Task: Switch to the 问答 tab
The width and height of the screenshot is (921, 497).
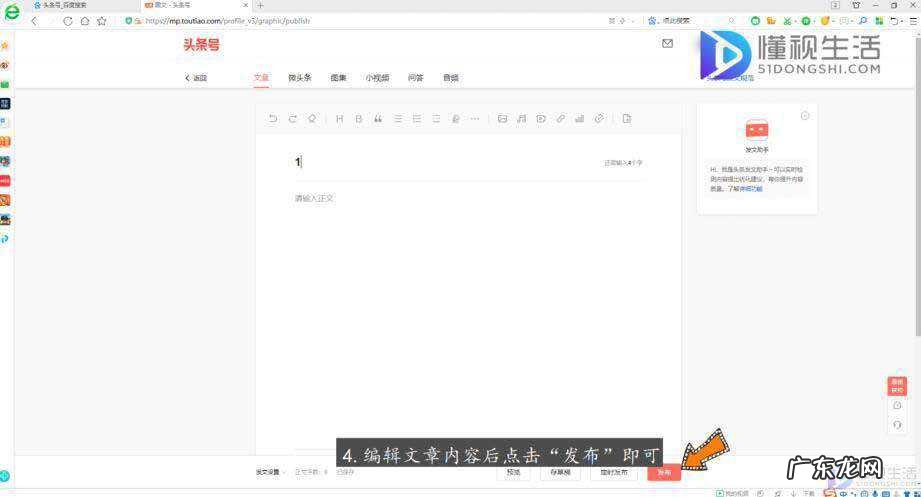Action: click(x=416, y=78)
